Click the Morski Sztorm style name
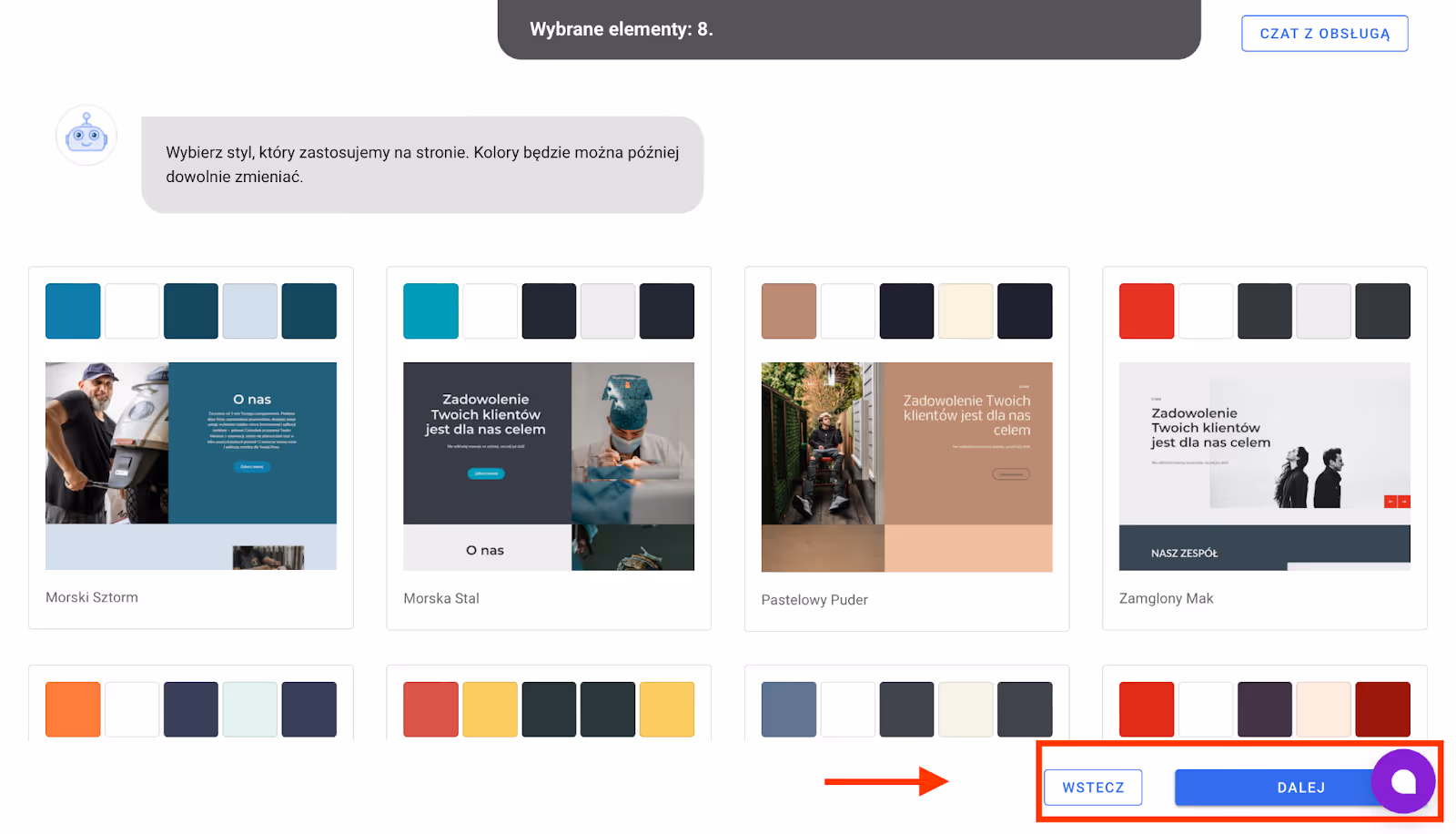Screen dimensions: 1456x834 click(x=92, y=597)
